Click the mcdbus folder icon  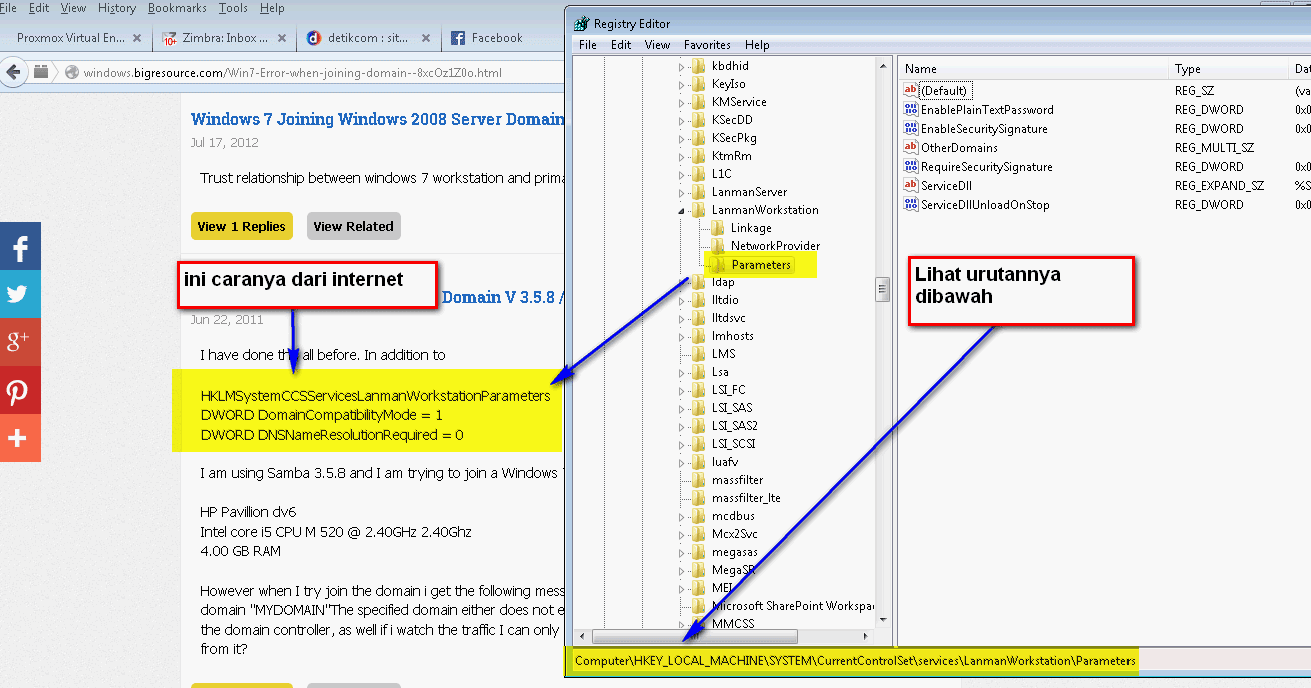click(x=698, y=516)
